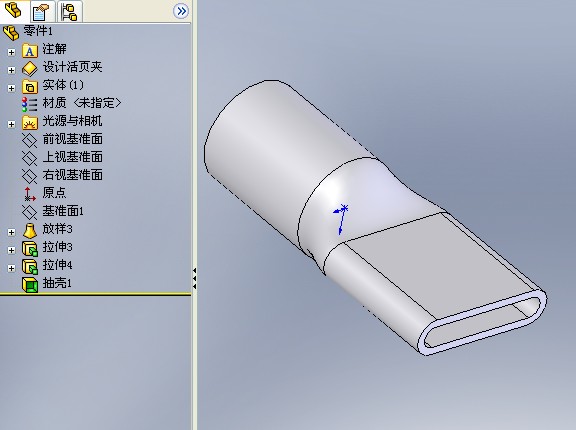Select the 实体(1) label

pos(63,85)
